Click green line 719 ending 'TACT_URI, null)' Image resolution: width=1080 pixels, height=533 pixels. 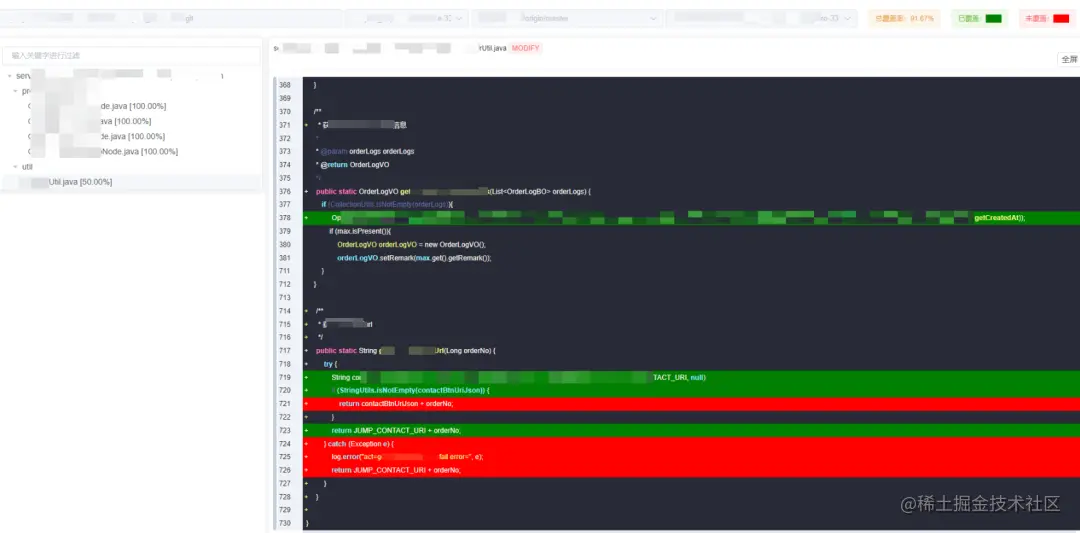click(692, 377)
